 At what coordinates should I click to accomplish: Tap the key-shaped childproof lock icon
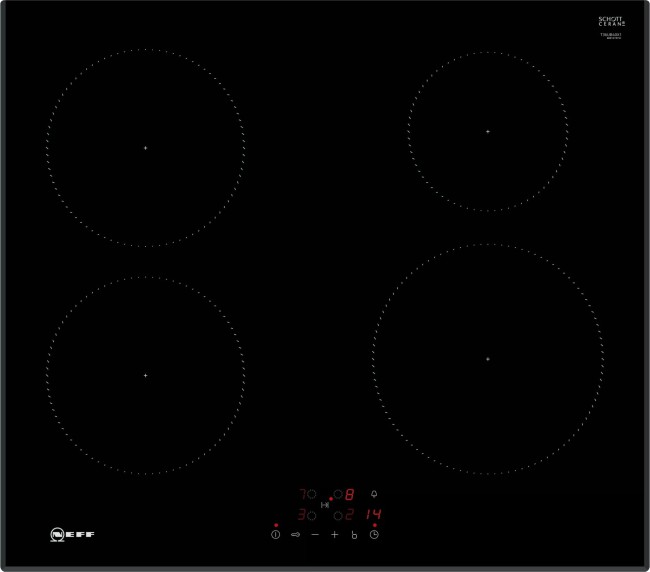[x=296, y=535]
